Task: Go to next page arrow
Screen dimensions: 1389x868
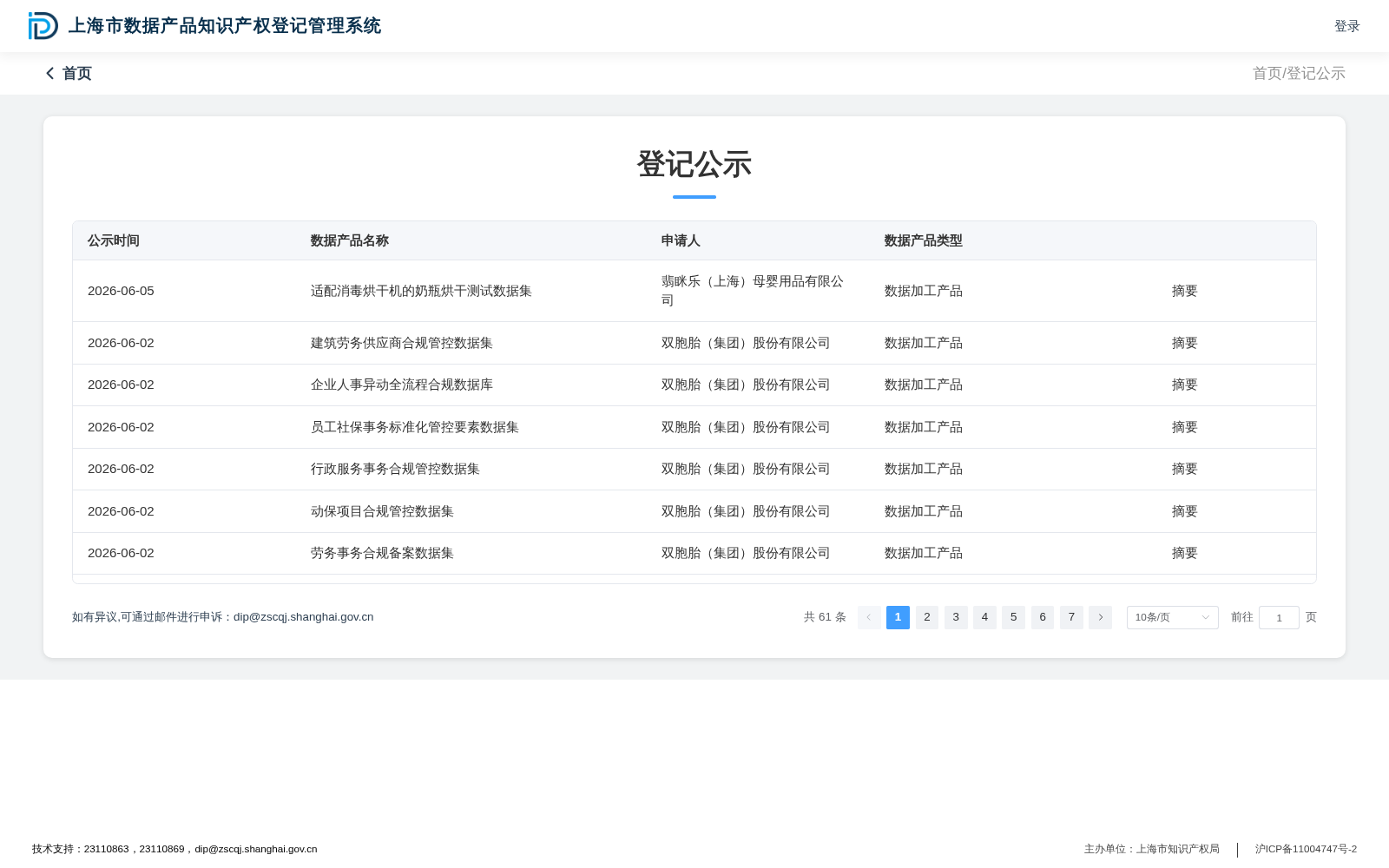Action: coord(1100,617)
